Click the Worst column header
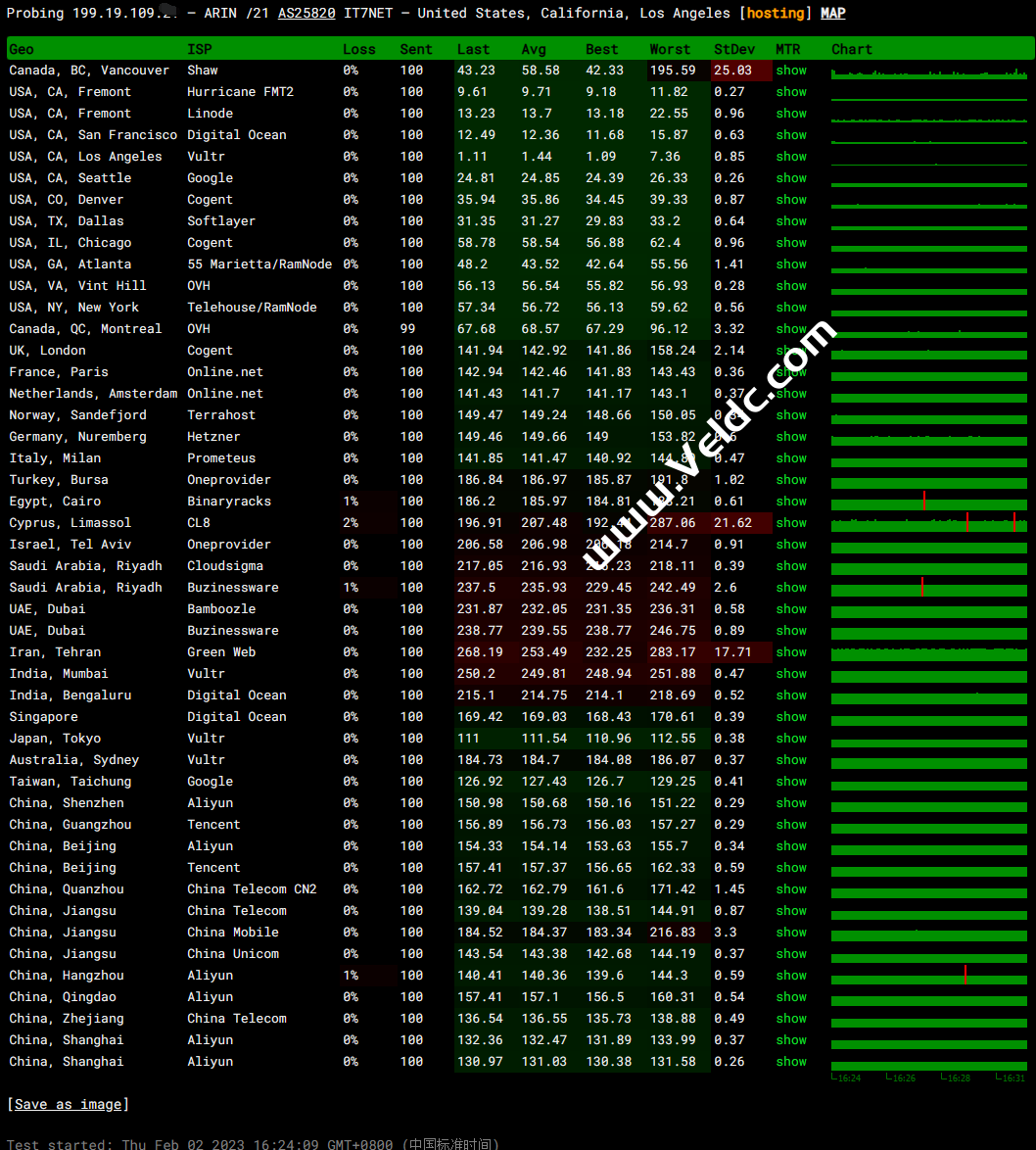This screenshot has height=1150, width=1036. coord(670,49)
